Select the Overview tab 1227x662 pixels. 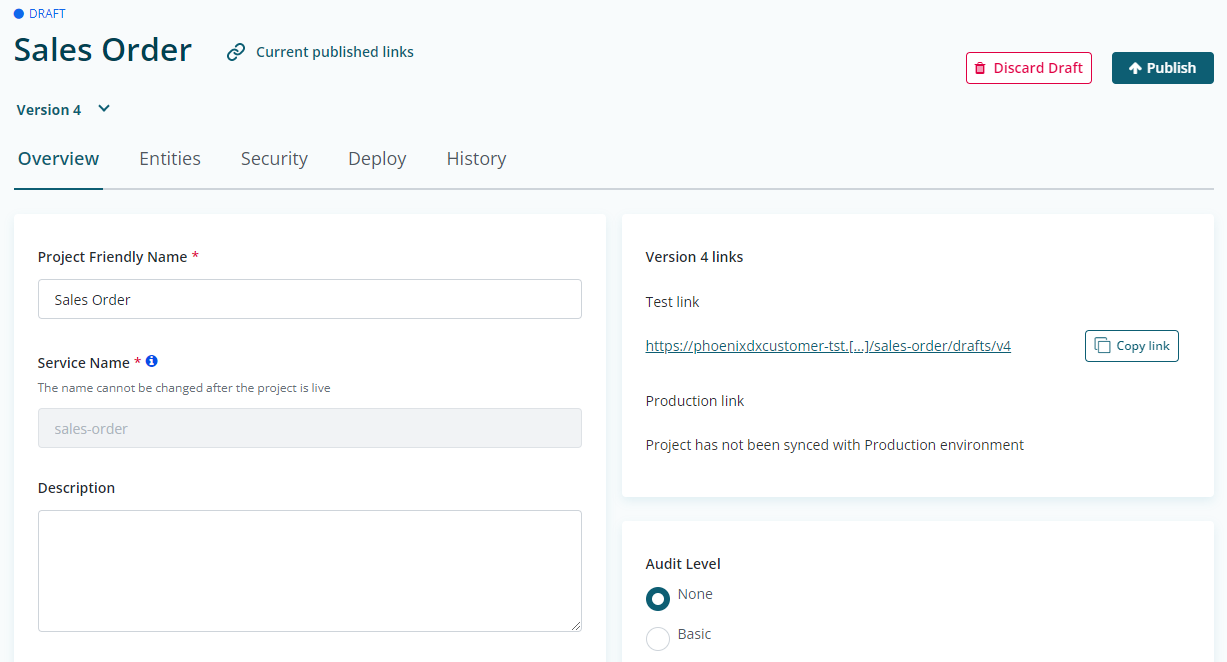(x=59, y=159)
